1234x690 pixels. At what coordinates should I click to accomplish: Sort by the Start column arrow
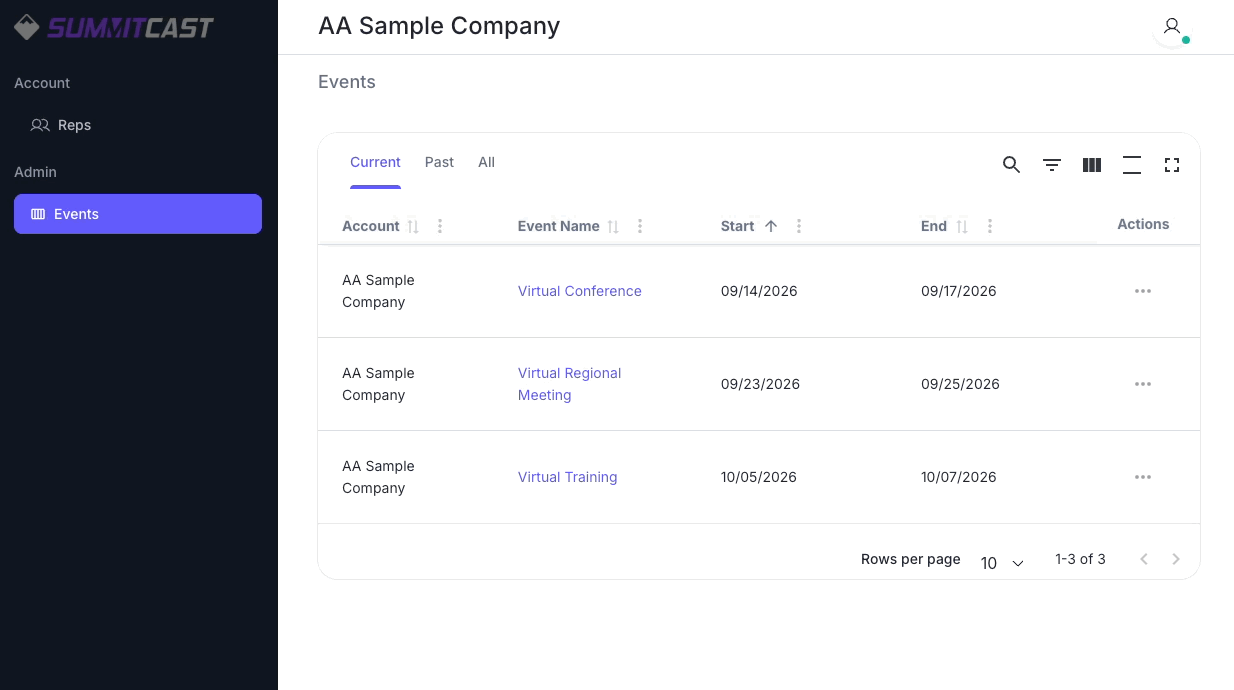771,226
